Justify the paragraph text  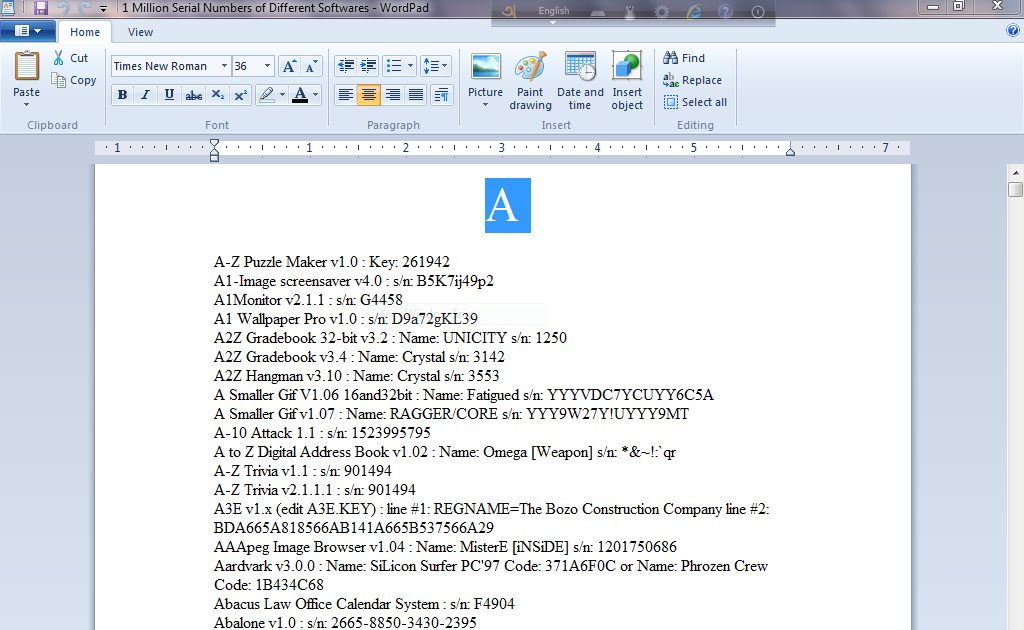pyautogui.click(x=415, y=95)
